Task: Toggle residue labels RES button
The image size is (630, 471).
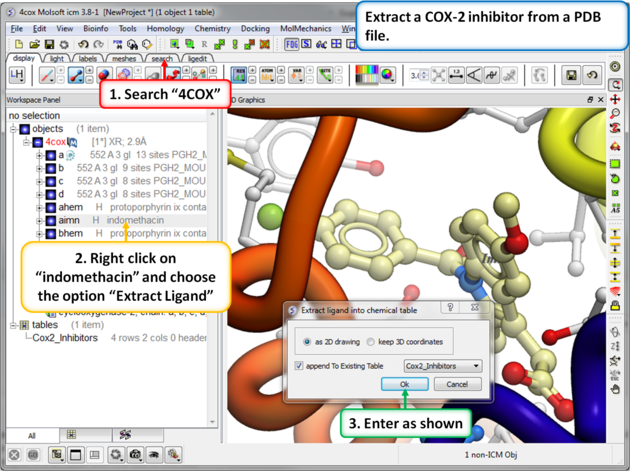Action: [239, 75]
